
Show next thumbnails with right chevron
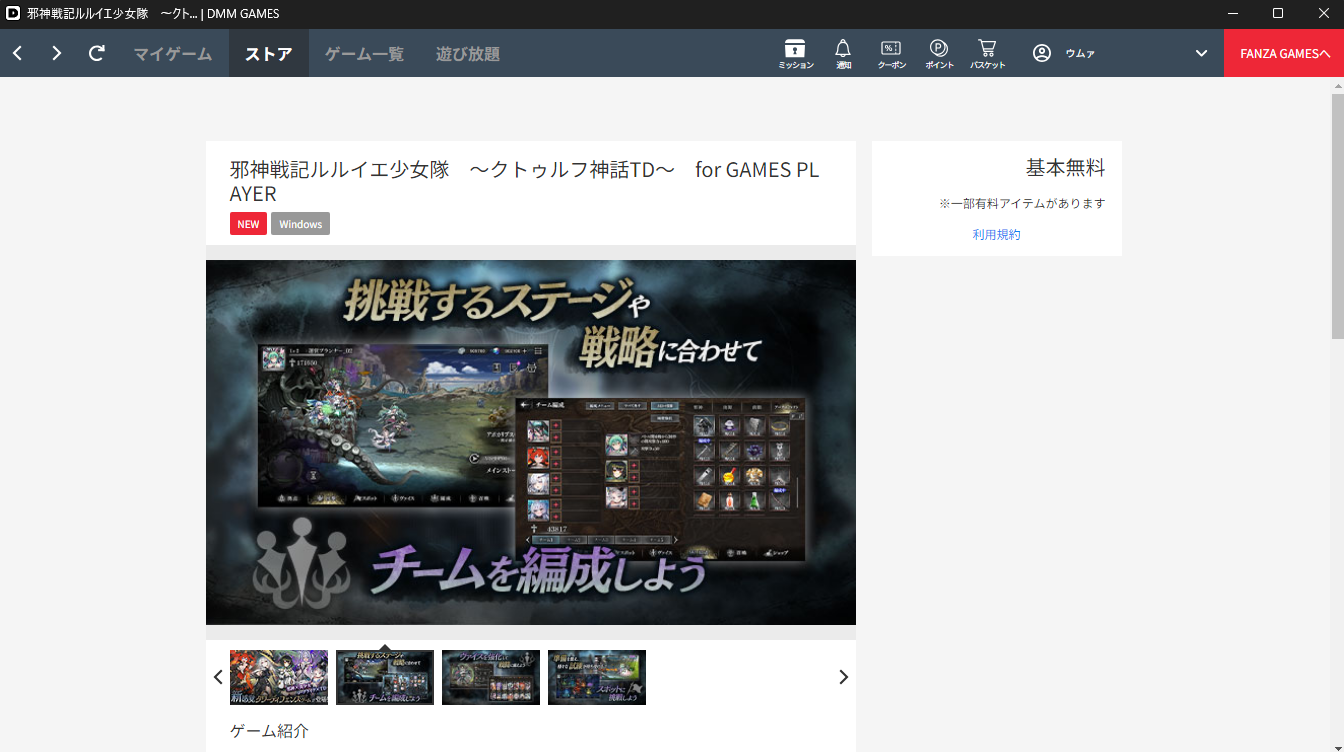click(x=843, y=677)
